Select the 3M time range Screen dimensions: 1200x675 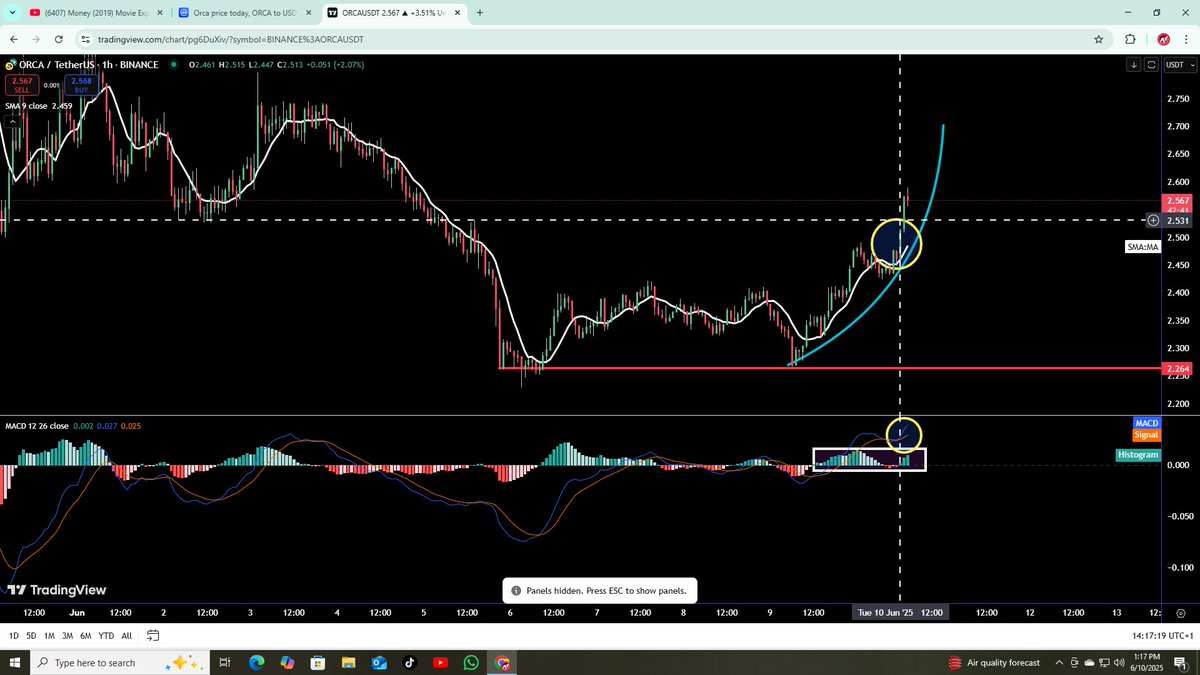point(67,636)
